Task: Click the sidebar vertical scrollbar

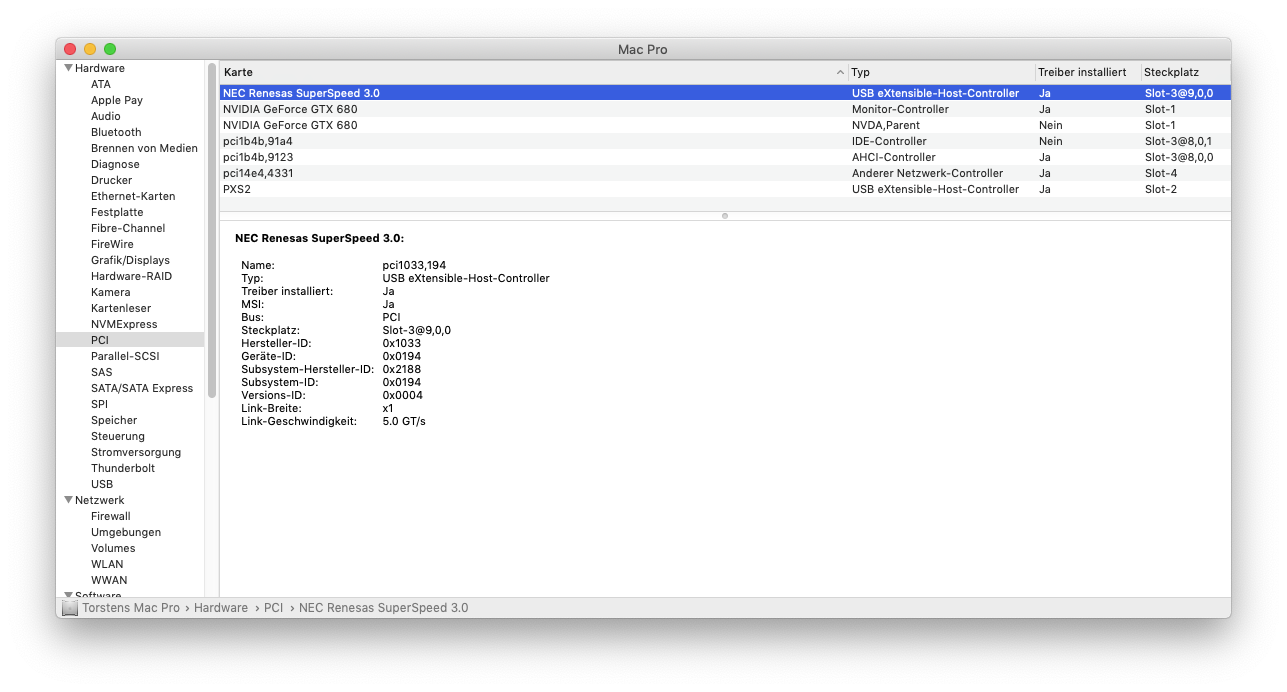Action: coord(212,231)
